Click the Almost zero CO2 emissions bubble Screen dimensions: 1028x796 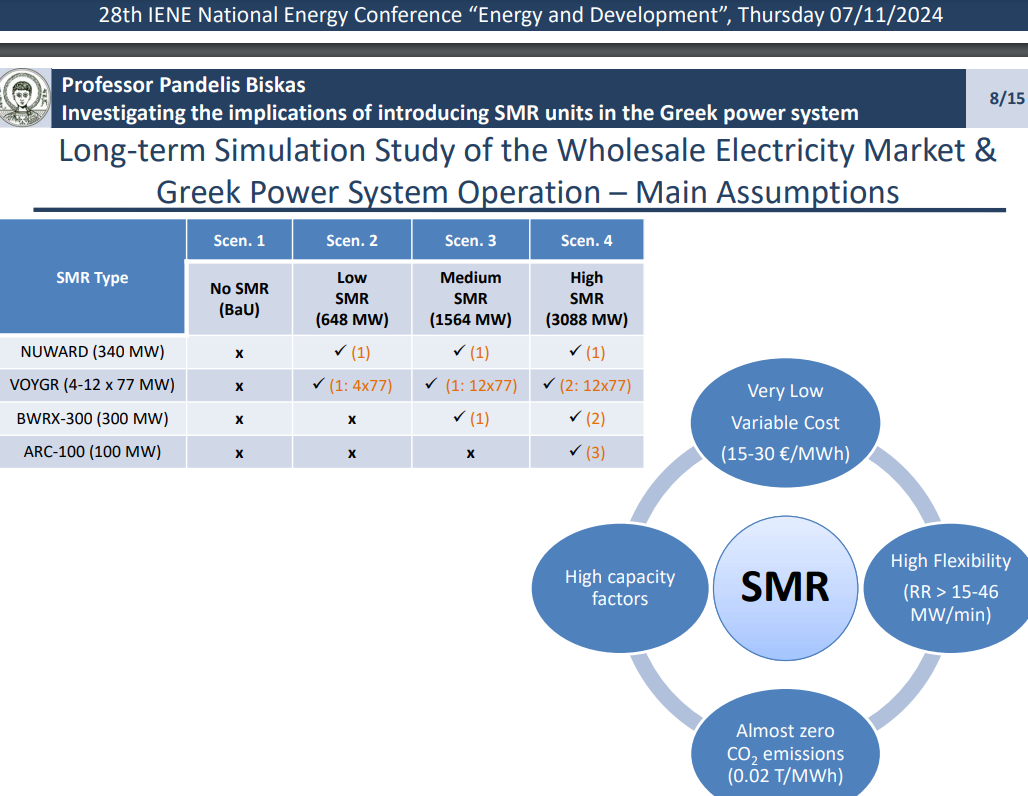(x=785, y=752)
